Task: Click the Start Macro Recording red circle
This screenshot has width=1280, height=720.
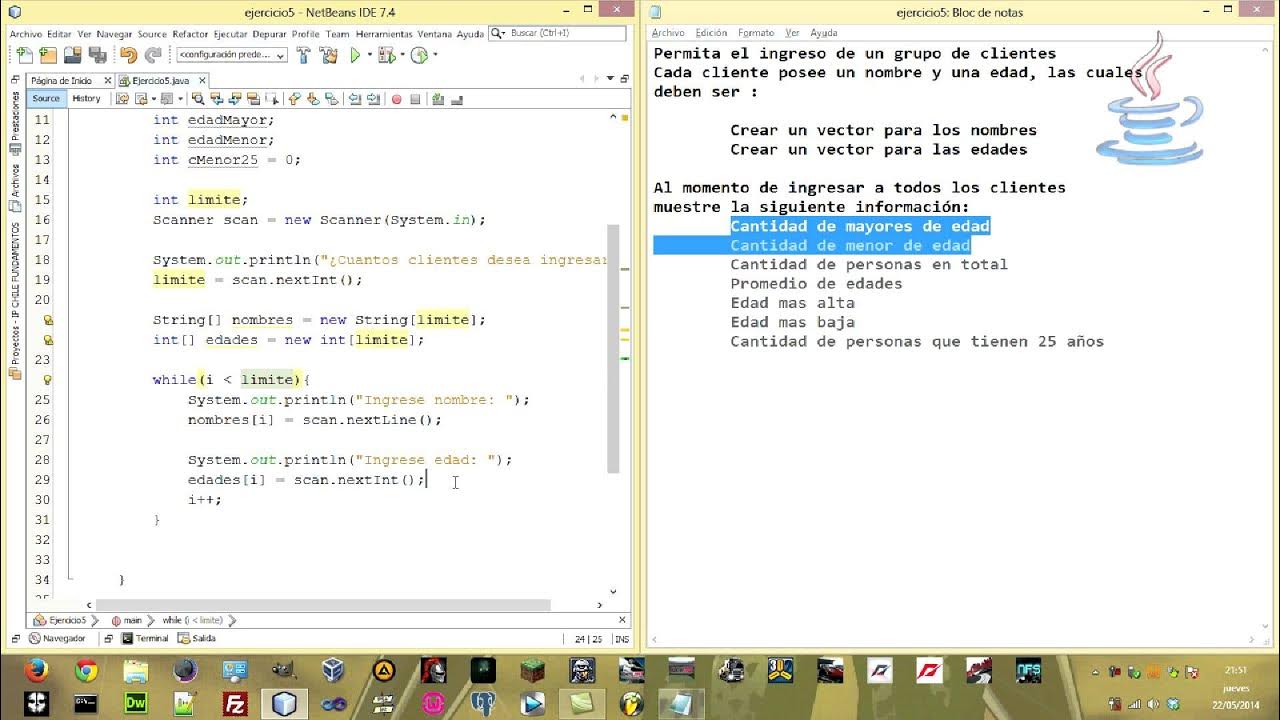Action: pos(396,99)
